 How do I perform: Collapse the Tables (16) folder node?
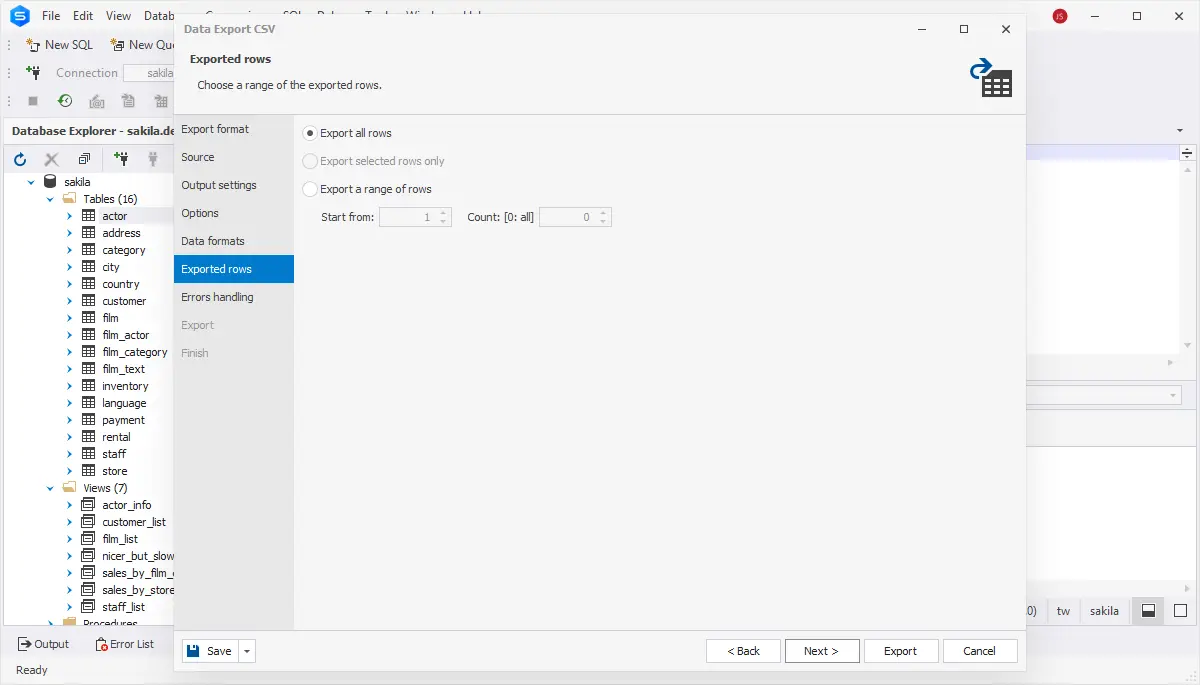tap(50, 199)
